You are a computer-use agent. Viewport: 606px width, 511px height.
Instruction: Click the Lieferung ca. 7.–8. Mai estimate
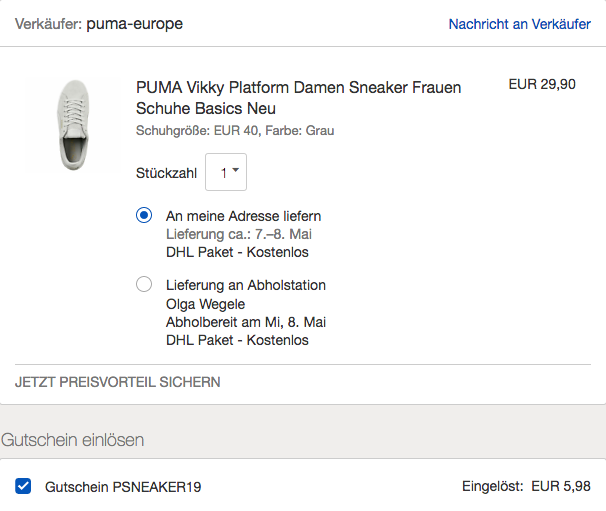click(x=239, y=234)
